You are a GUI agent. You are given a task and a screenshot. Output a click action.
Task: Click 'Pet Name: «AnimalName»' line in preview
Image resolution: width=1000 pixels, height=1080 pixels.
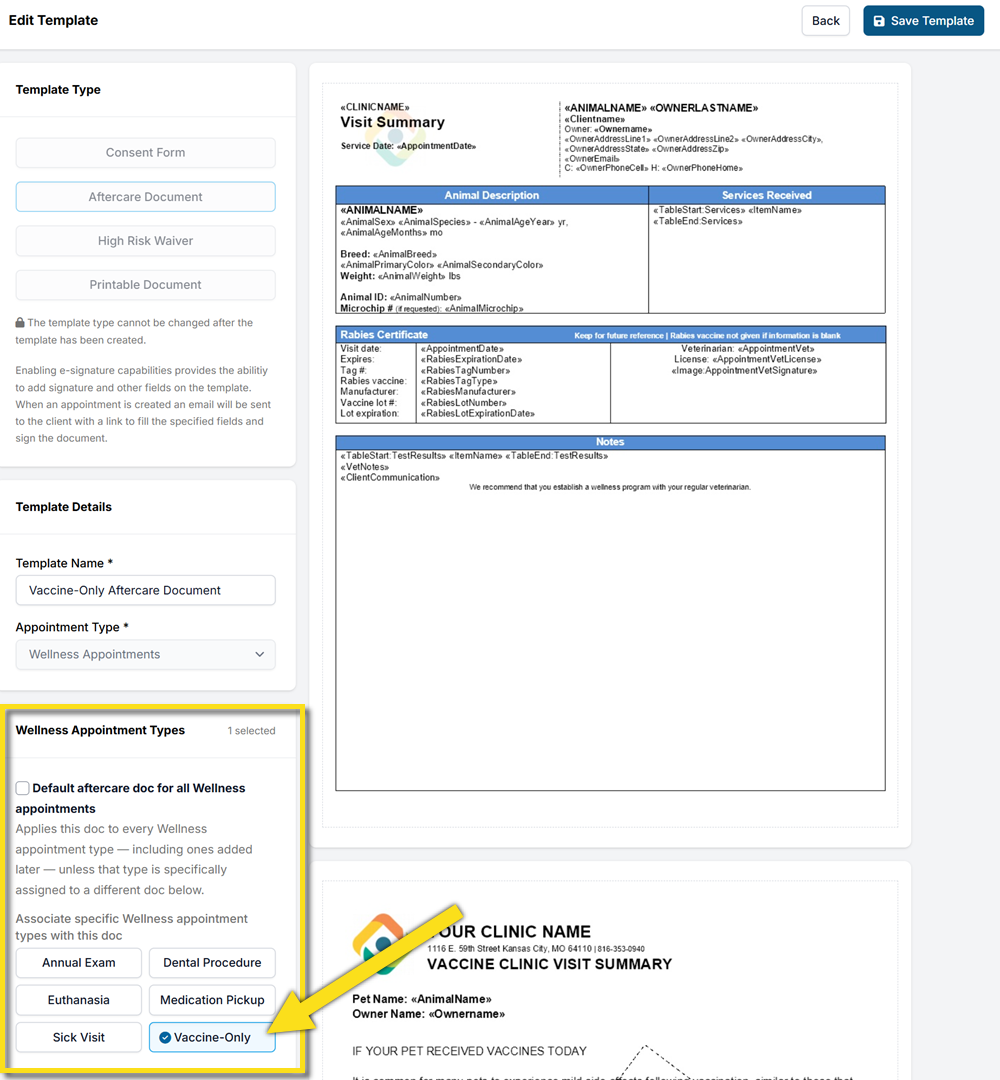(x=421, y=999)
